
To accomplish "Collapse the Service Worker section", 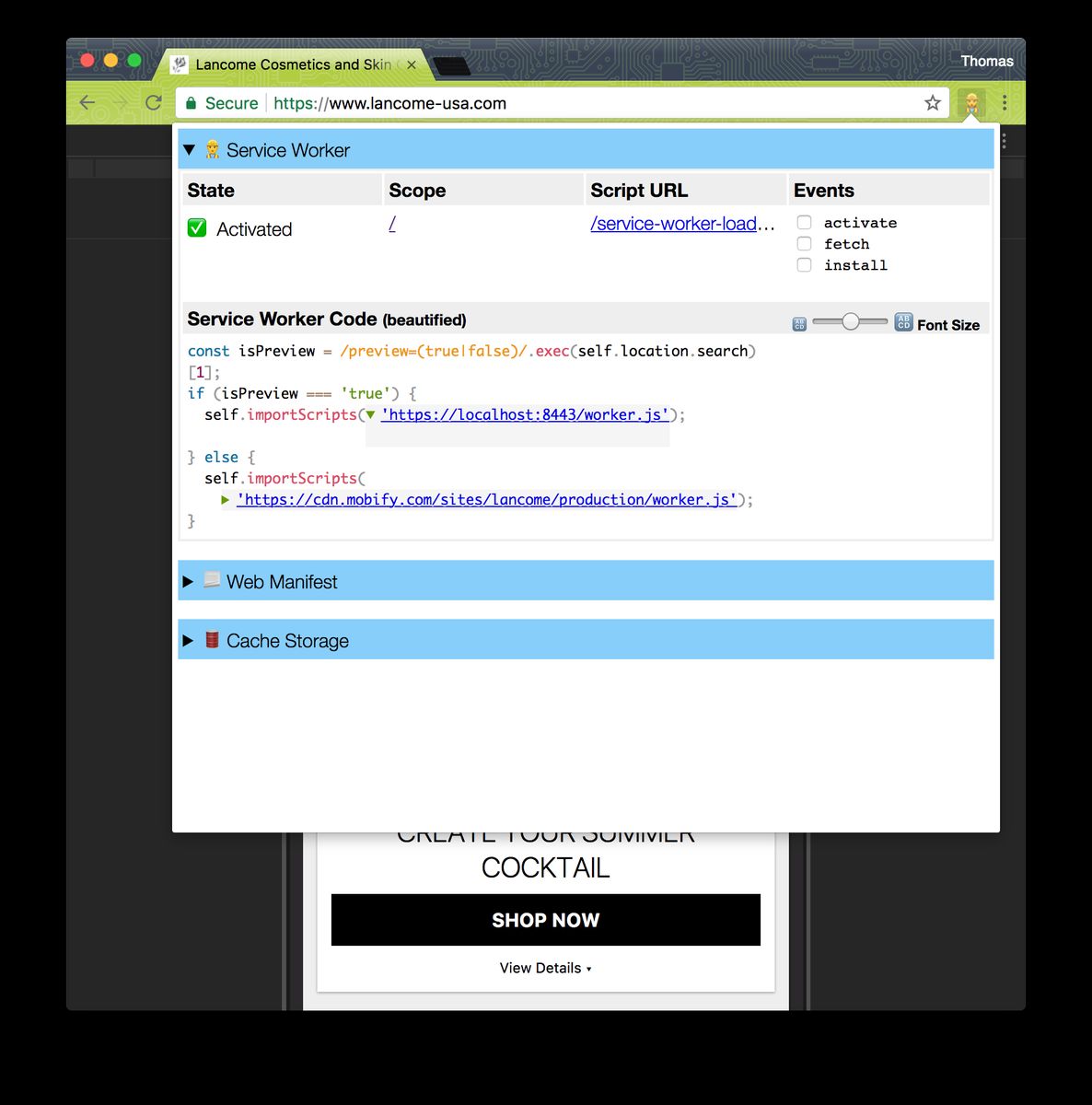I will 190,150.
